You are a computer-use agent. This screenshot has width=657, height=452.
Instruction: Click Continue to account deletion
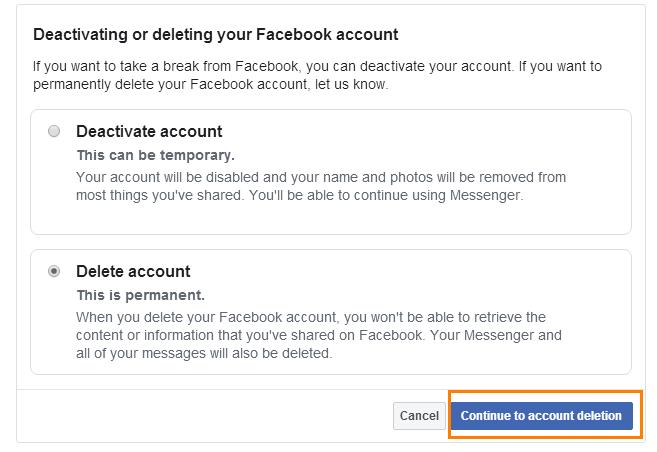click(541, 416)
